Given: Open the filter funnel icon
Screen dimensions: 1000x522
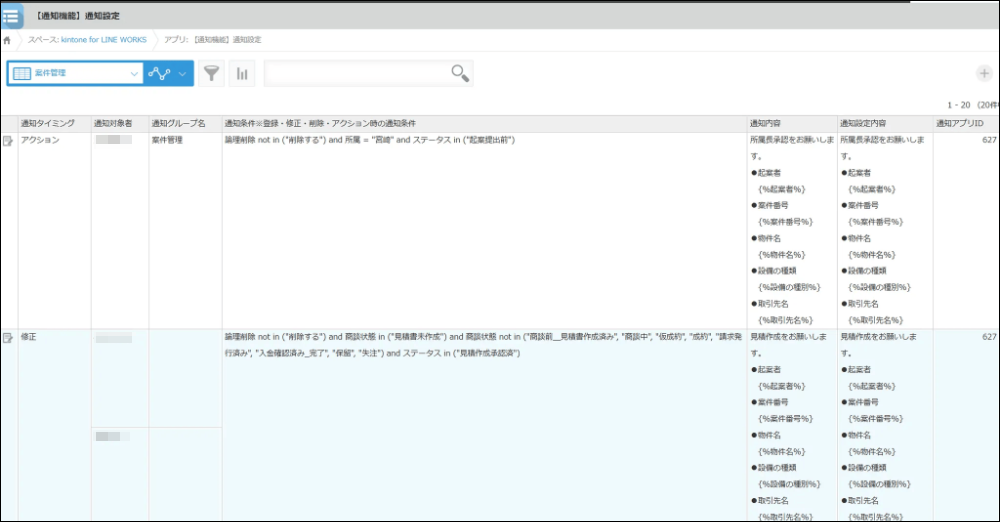Looking at the screenshot, I should tap(211, 73).
